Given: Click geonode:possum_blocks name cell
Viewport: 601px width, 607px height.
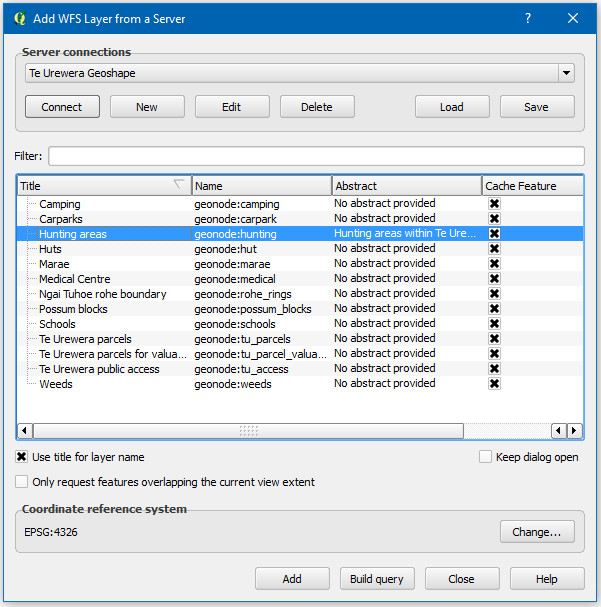Looking at the screenshot, I should [x=253, y=309].
